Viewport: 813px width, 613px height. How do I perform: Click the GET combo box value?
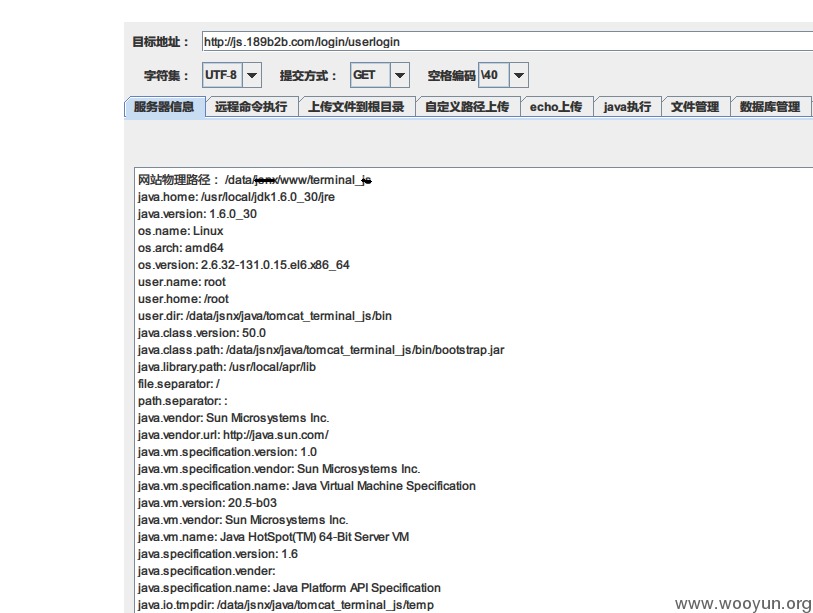(370, 75)
